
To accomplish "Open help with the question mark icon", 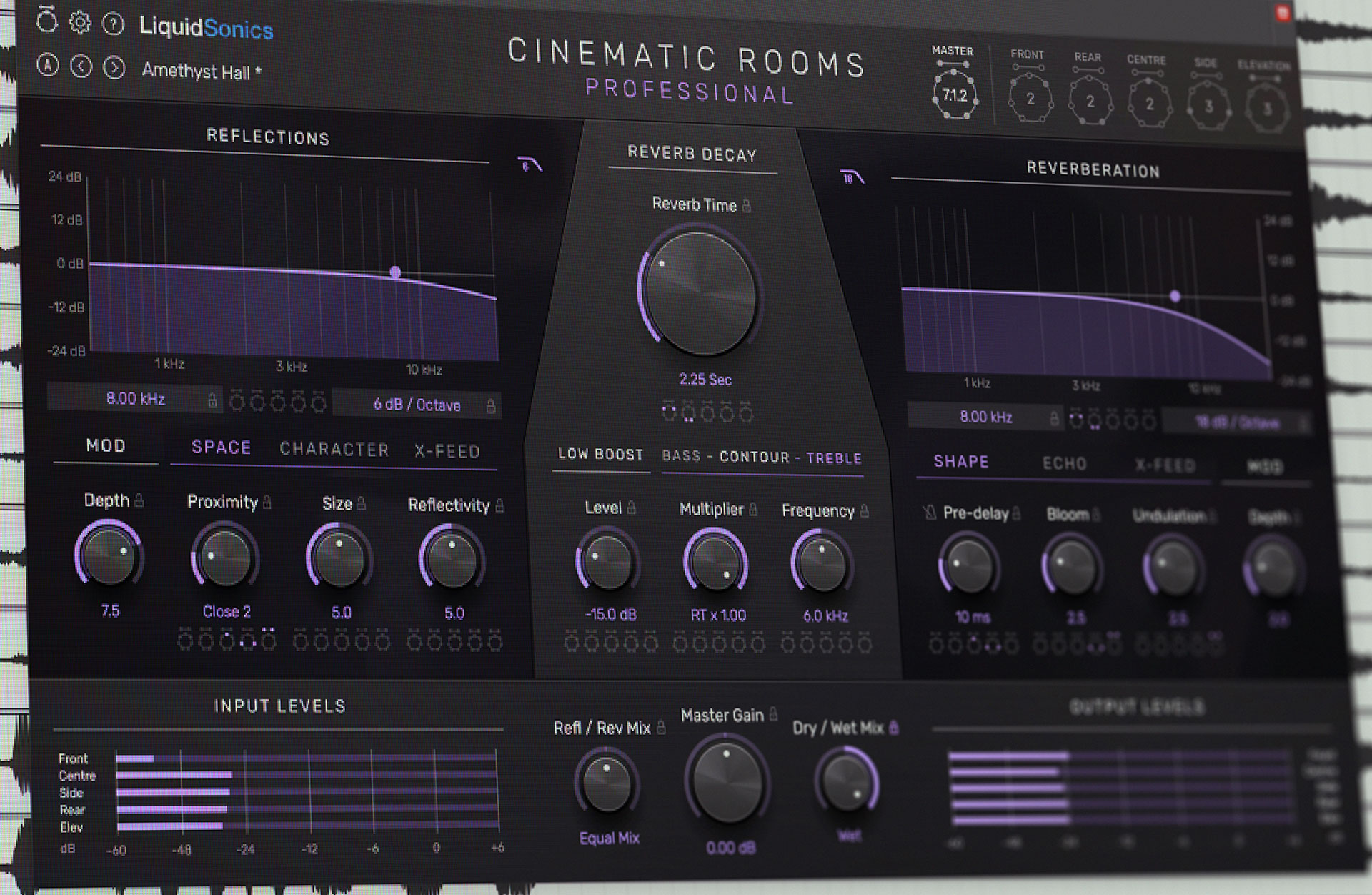I will pyautogui.click(x=113, y=24).
